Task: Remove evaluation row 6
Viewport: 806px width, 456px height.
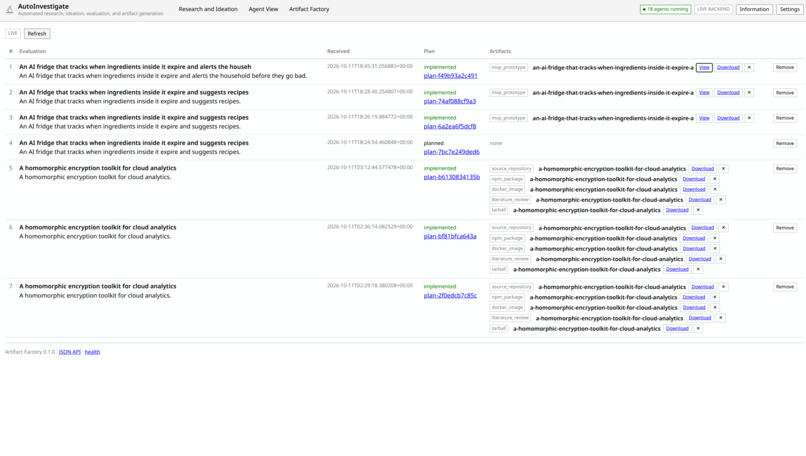Action: (x=785, y=228)
